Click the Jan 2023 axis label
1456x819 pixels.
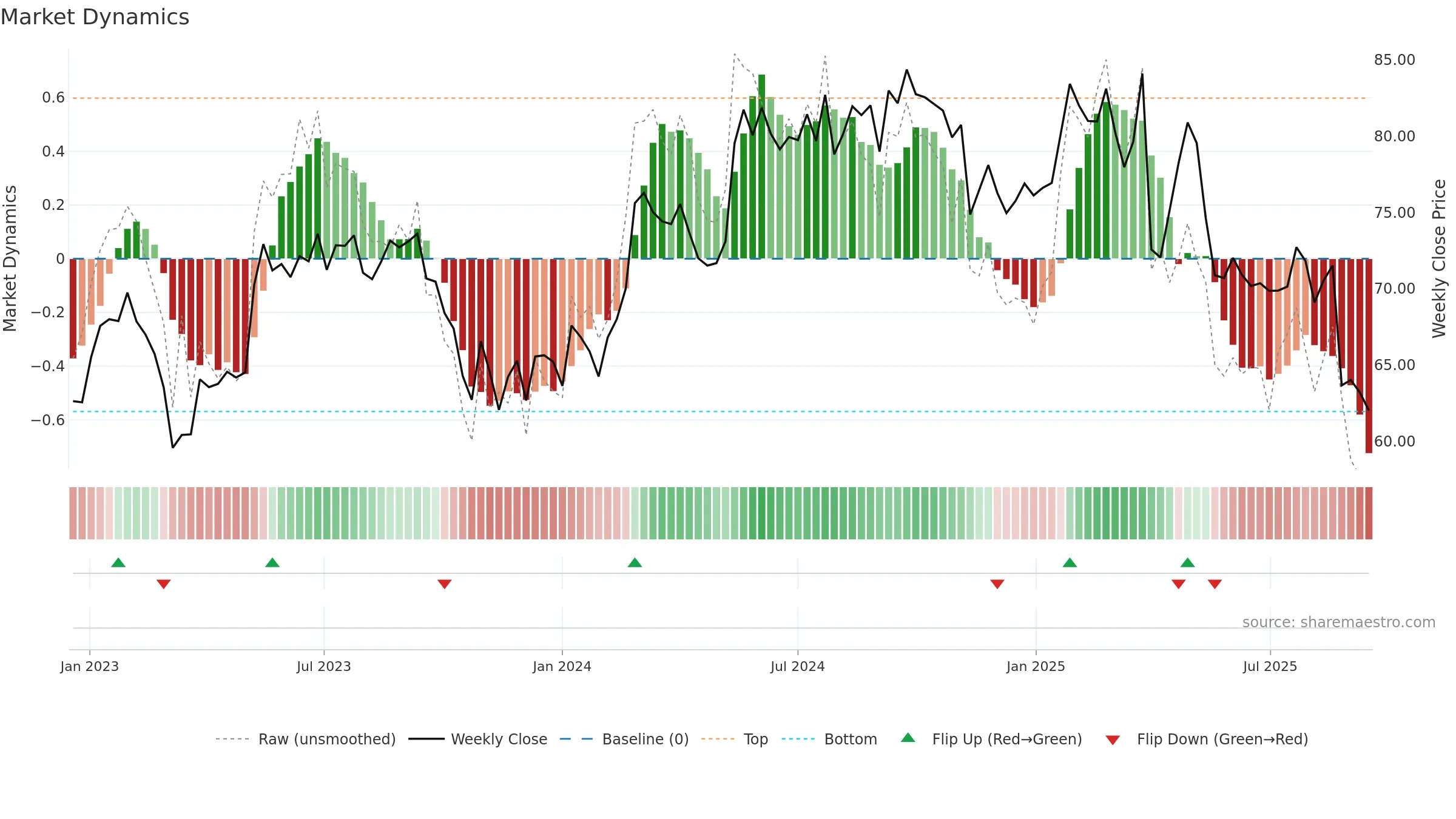click(x=90, y=666)
